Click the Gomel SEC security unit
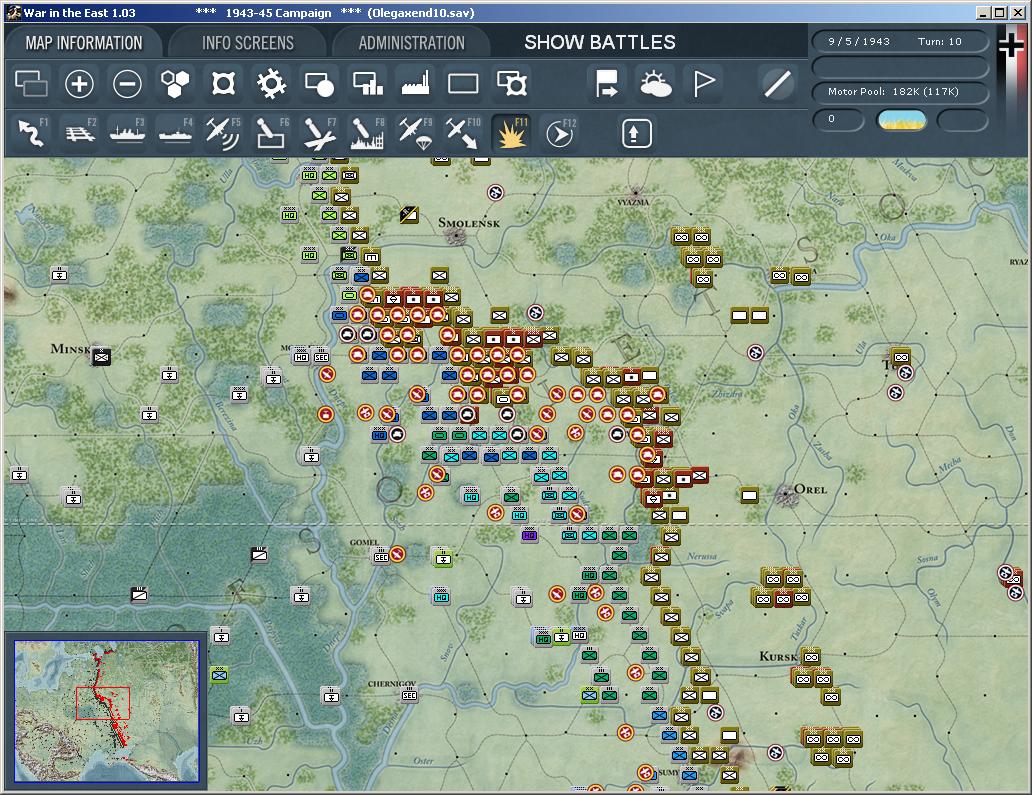Image resolution: width=1032 pixels, height=795 pixels. [x=380, y=556]
